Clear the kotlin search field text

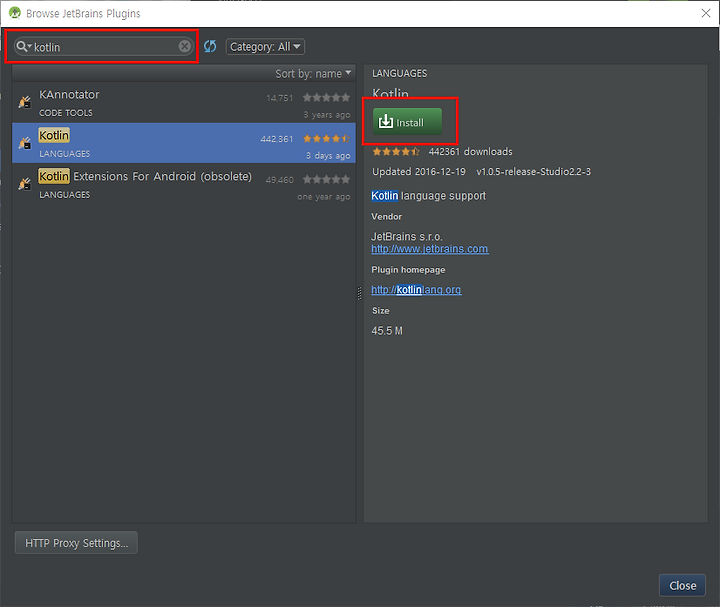point(185,46)
